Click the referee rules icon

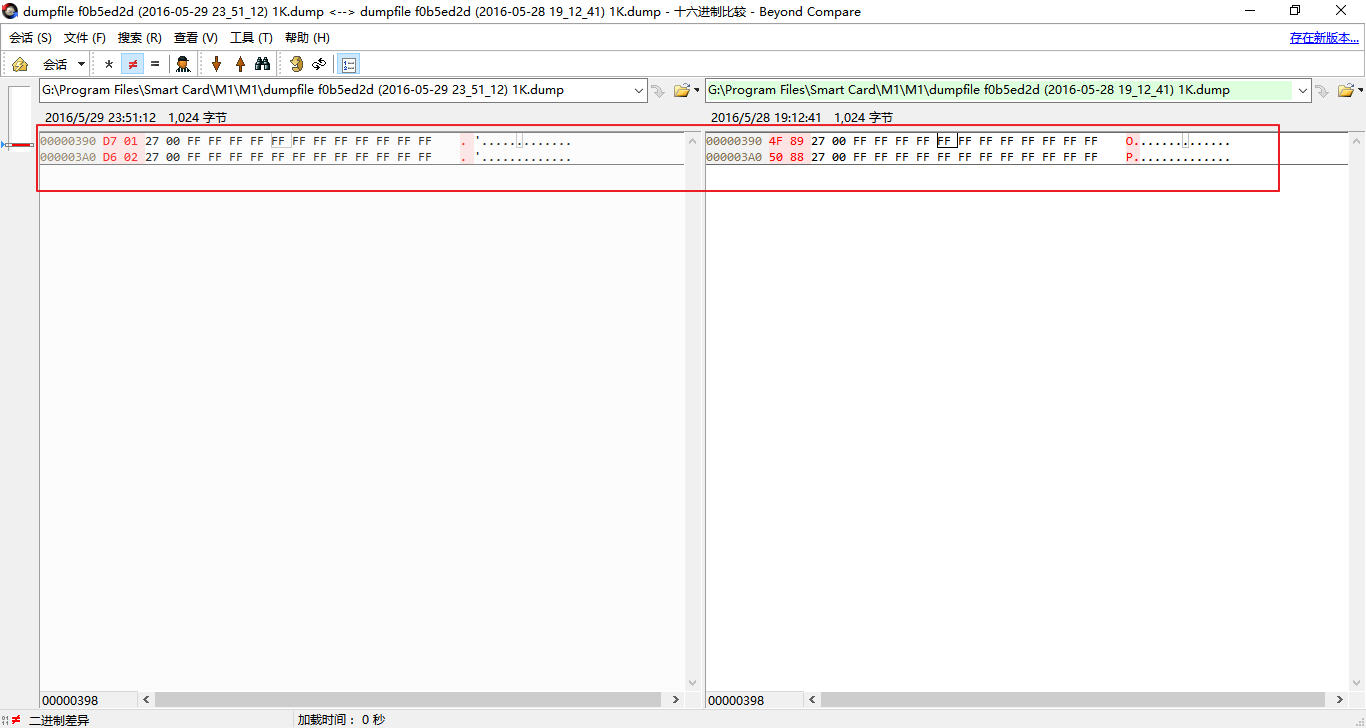[x=183, y=64]
